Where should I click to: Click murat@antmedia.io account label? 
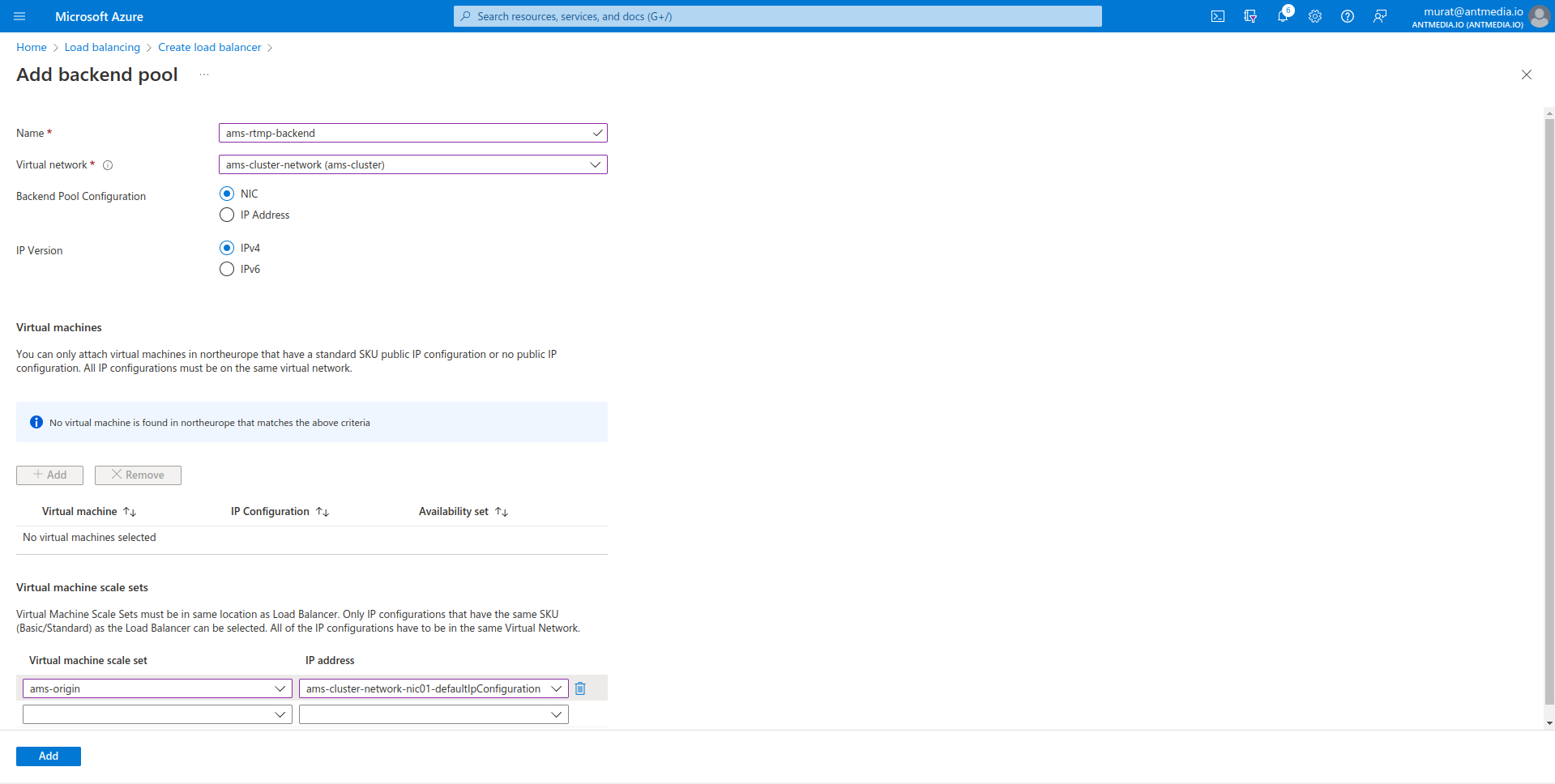point(1473,11)
